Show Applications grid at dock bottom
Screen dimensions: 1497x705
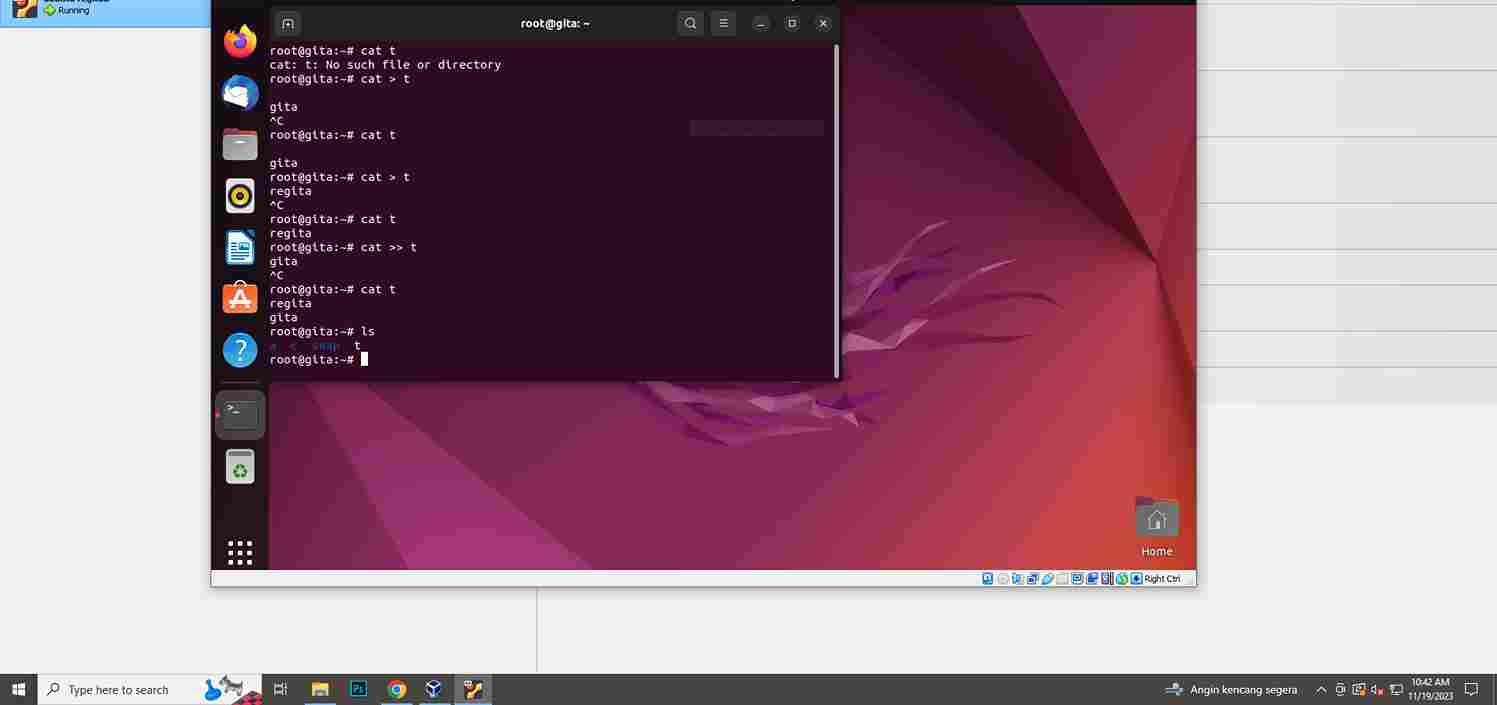240,553
